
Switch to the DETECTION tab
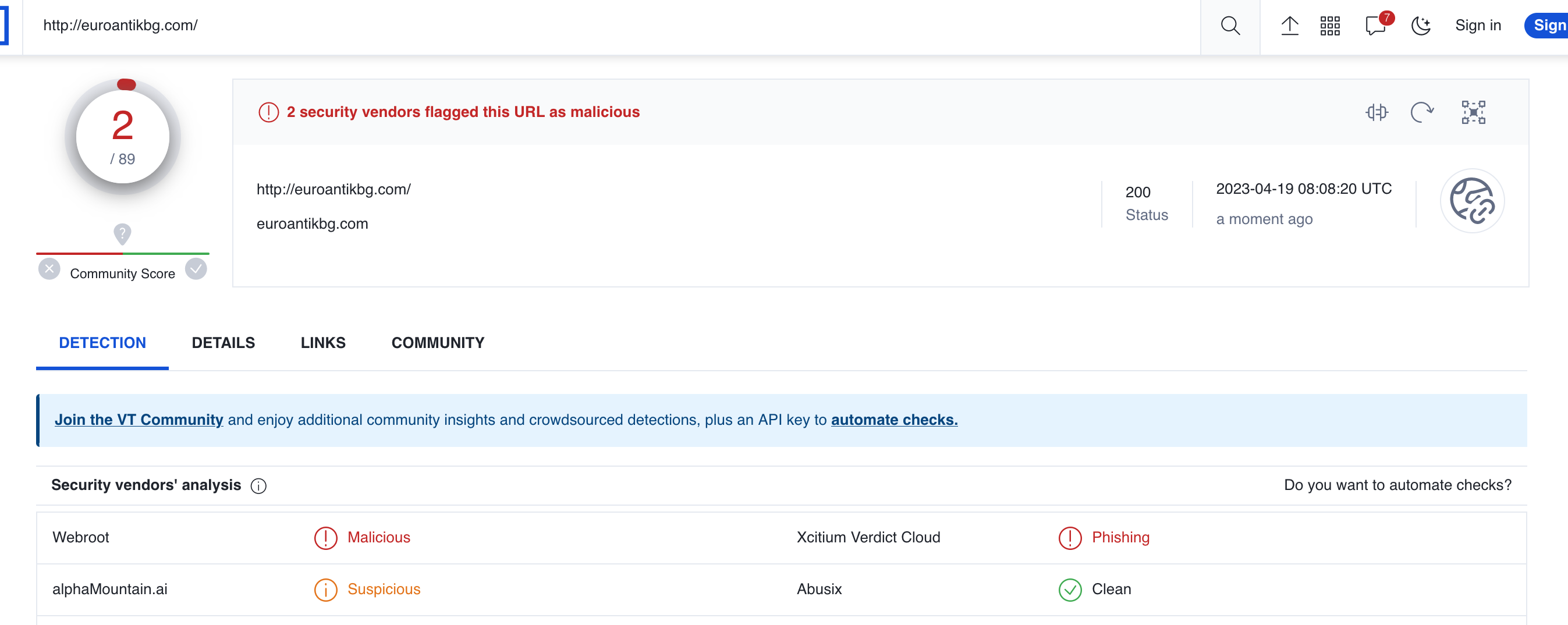coord(102,343)
